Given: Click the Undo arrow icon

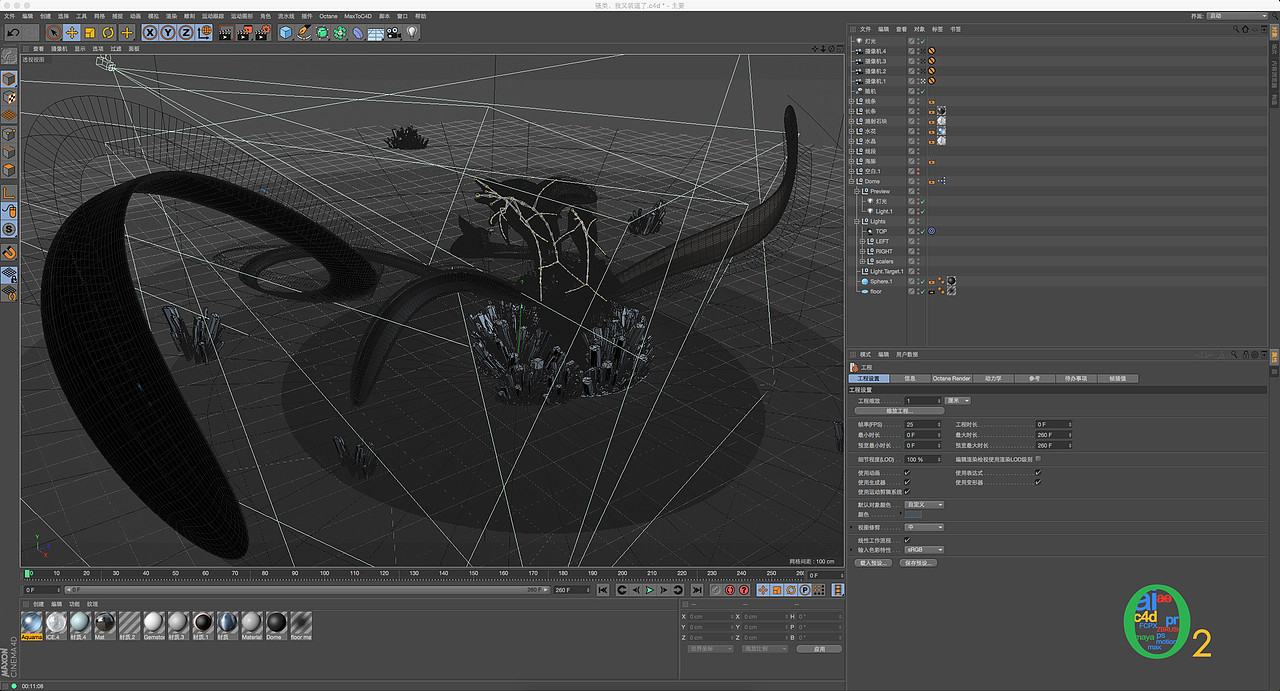Looking at the screenshot, I should tap(13, 33).
